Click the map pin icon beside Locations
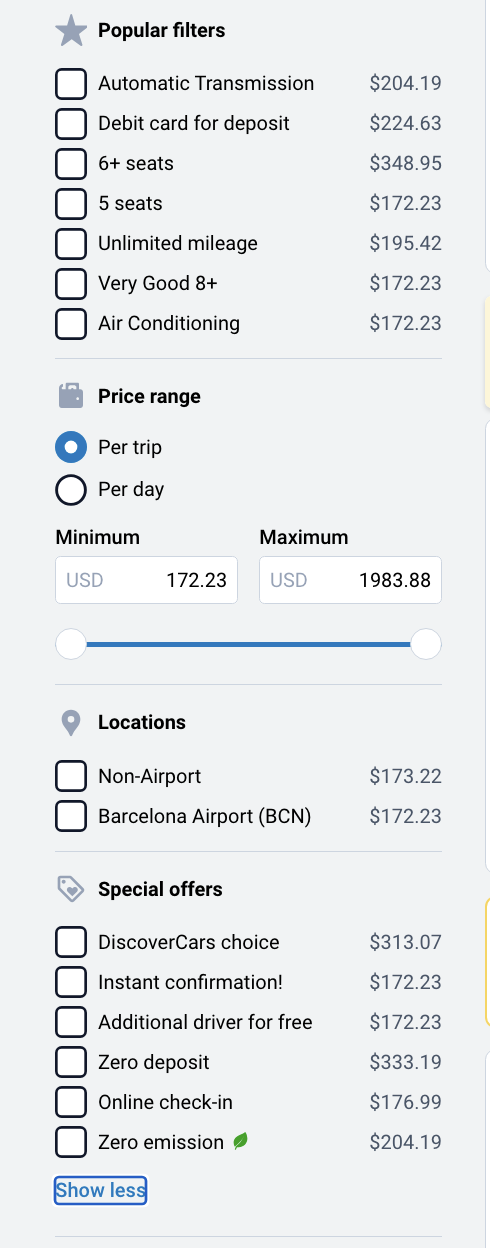This screenshot has width=490, height=1248. pyautogui.click(x=71, y=722)
